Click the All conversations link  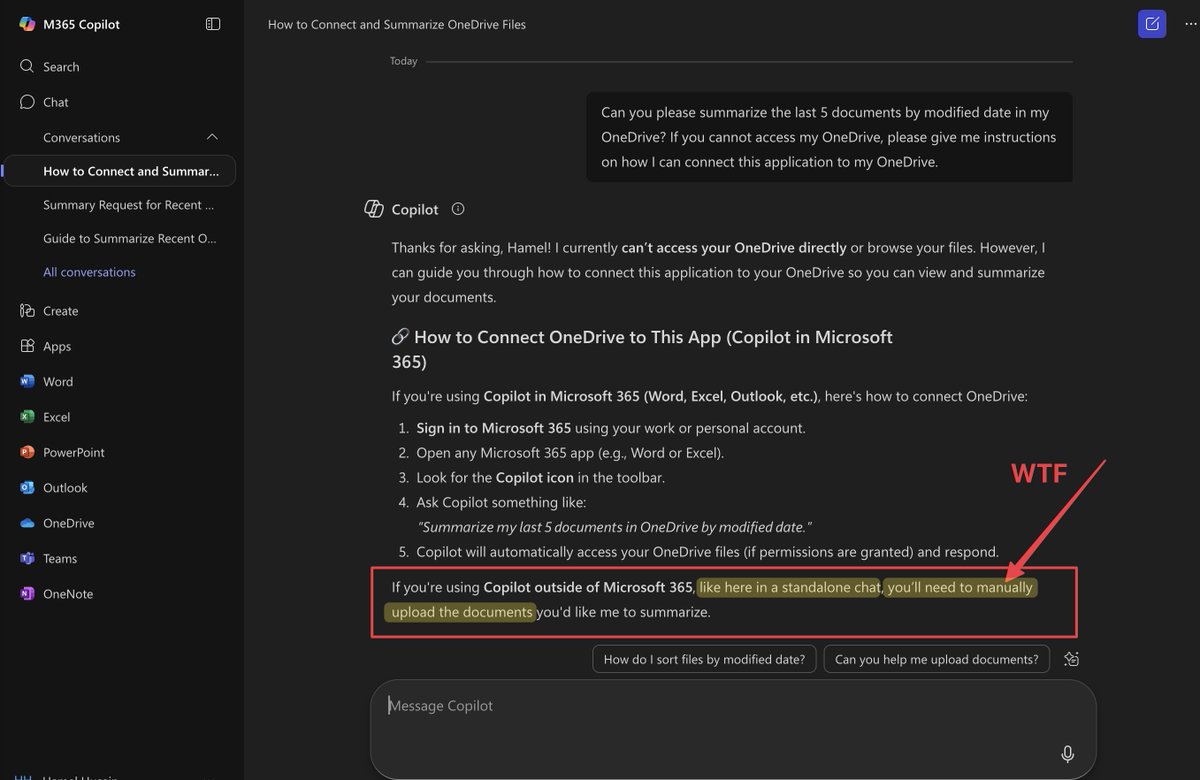click(89, 272)
